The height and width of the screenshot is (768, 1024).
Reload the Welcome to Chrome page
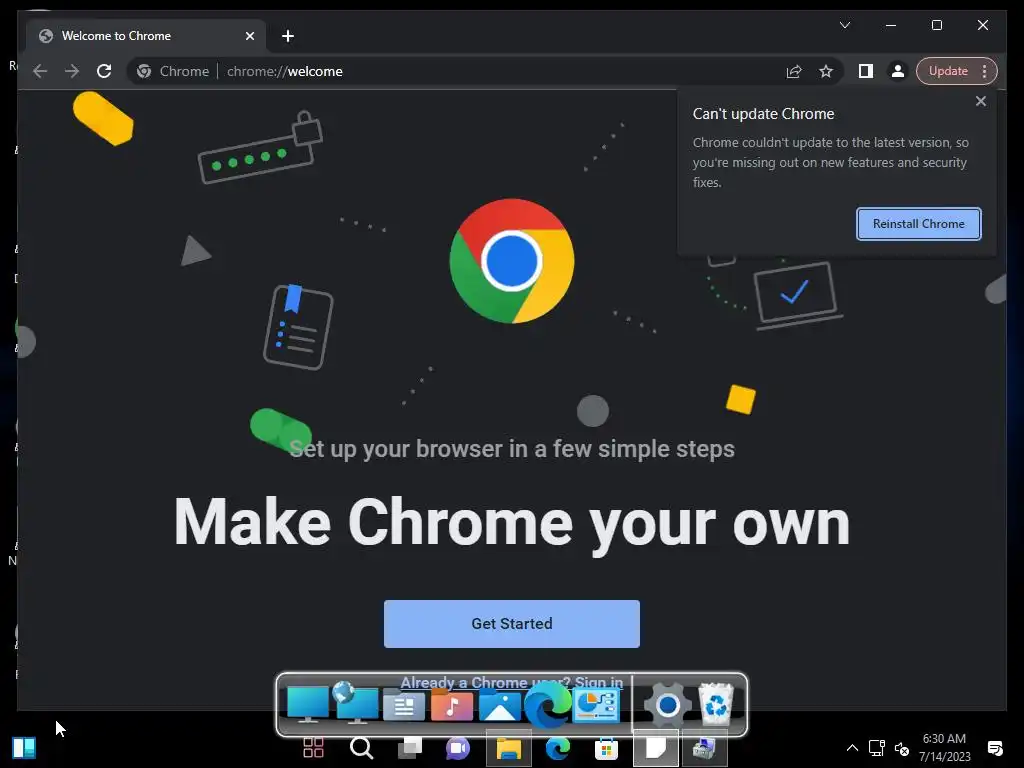point(104,71)
